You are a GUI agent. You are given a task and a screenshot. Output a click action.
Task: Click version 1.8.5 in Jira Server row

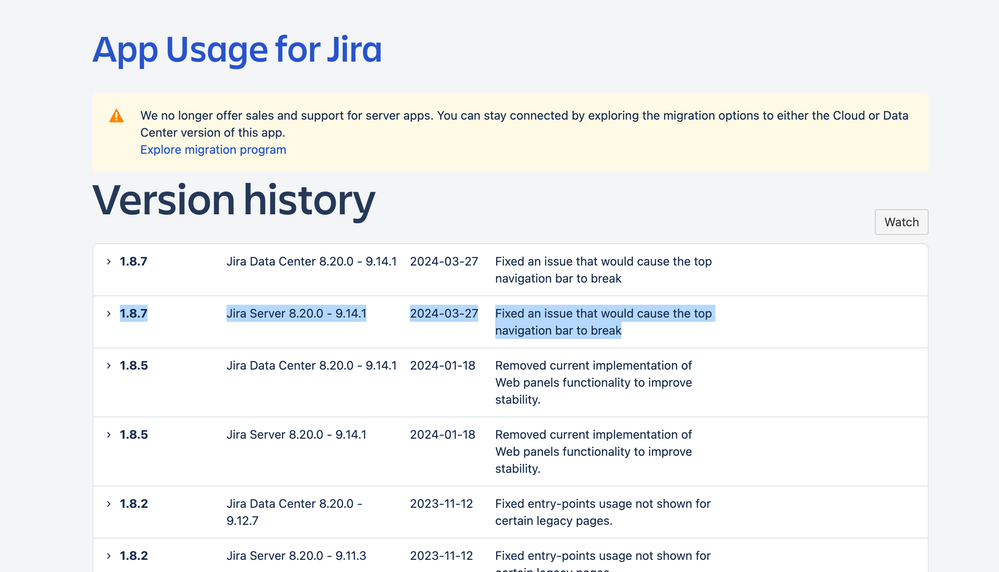(134, 434)
